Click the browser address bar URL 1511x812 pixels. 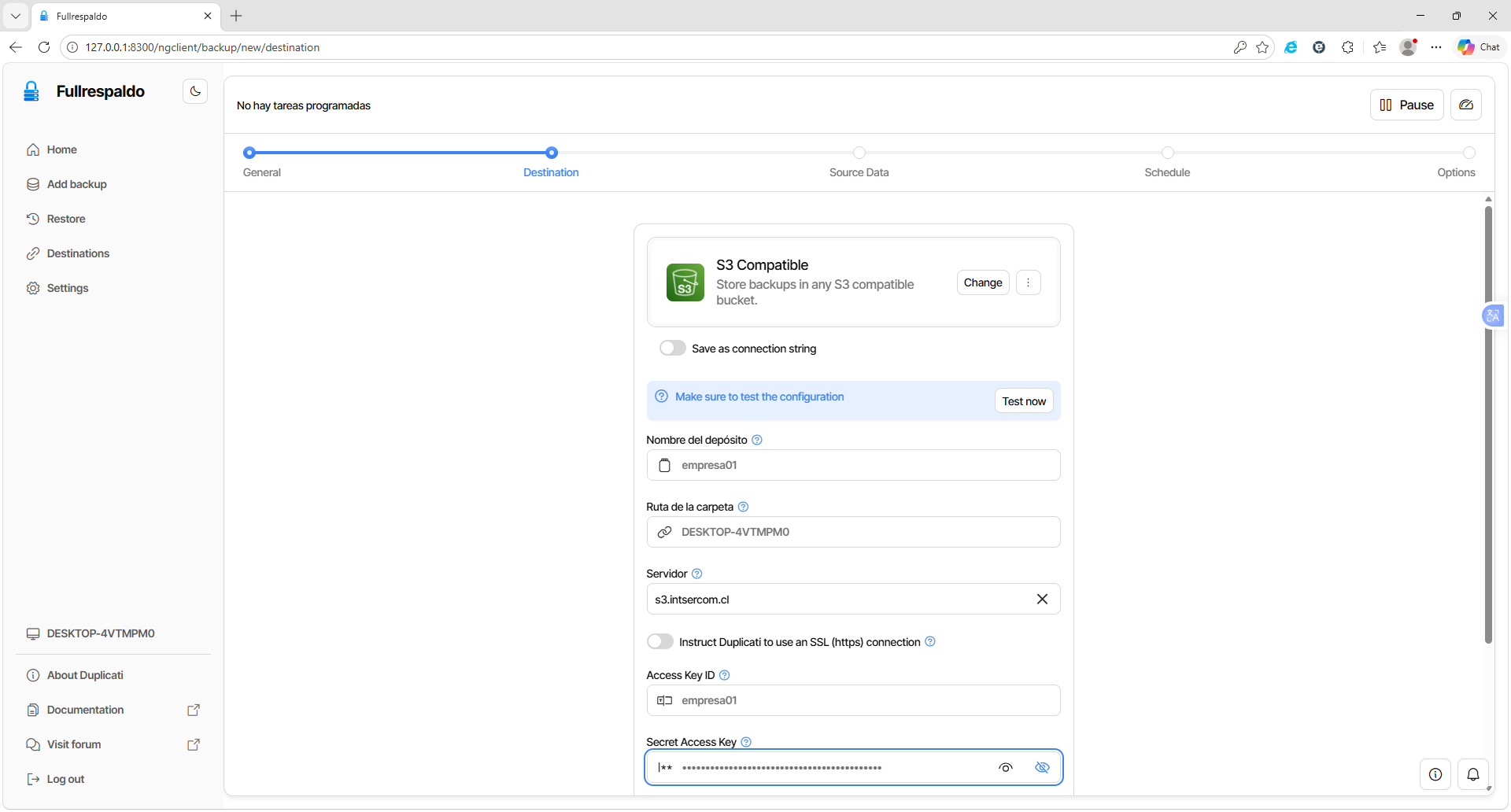pos(202,47)
